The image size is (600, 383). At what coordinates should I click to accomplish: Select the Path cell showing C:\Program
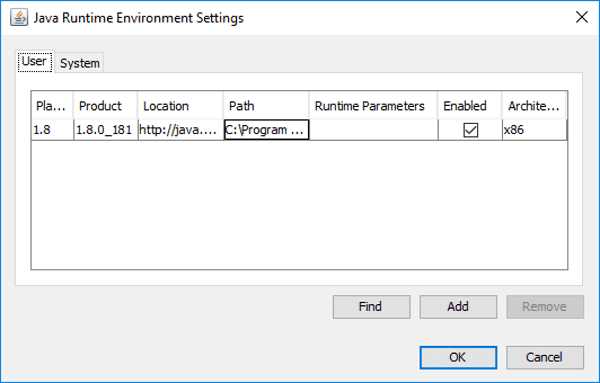point(266,130)
